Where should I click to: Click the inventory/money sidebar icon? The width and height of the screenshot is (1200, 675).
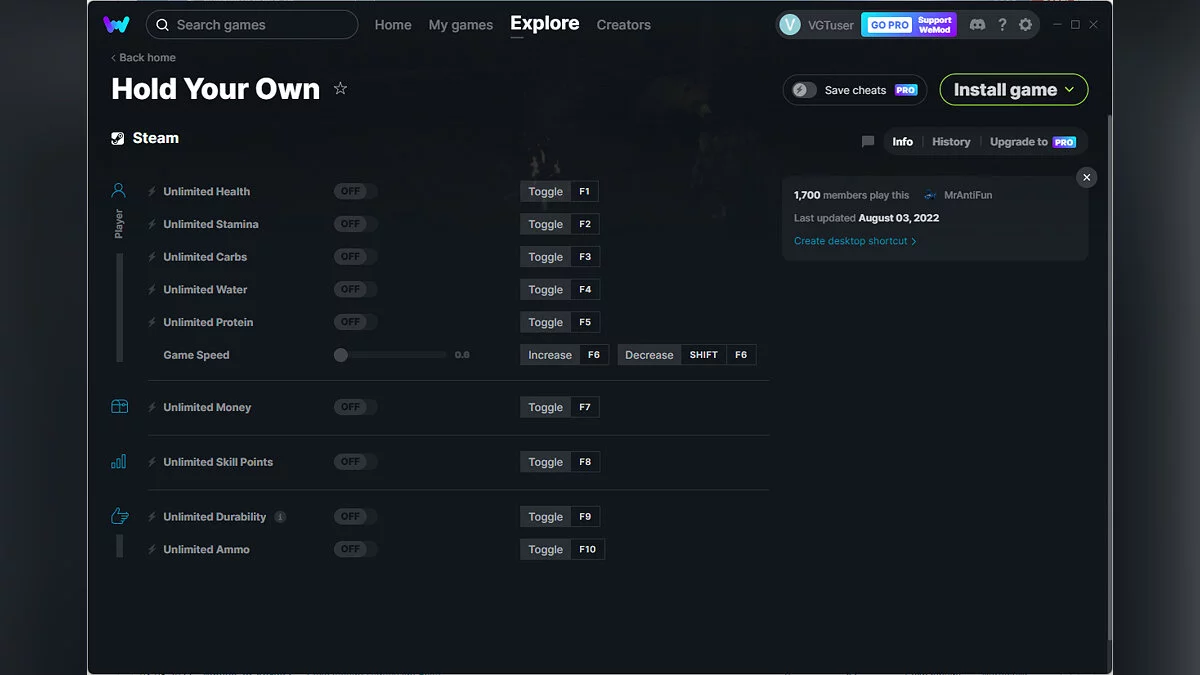point(119,407)
